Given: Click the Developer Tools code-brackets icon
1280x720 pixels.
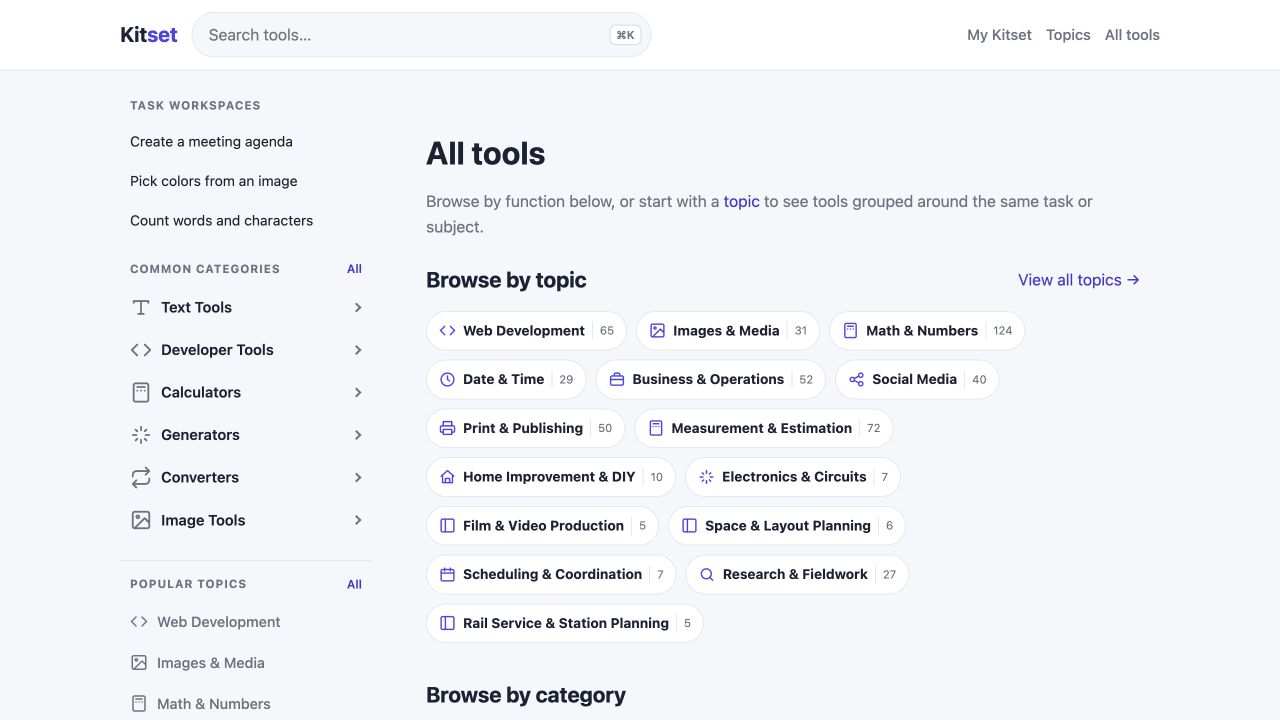Looking at the screenshot, I should point(141,350).
